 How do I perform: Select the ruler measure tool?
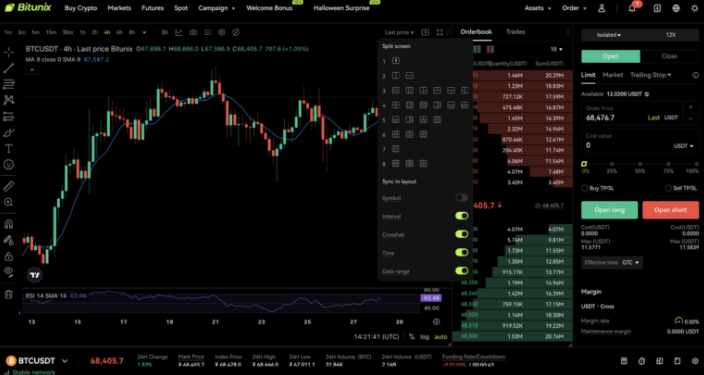pyautogui.click(x=9, y=186)
